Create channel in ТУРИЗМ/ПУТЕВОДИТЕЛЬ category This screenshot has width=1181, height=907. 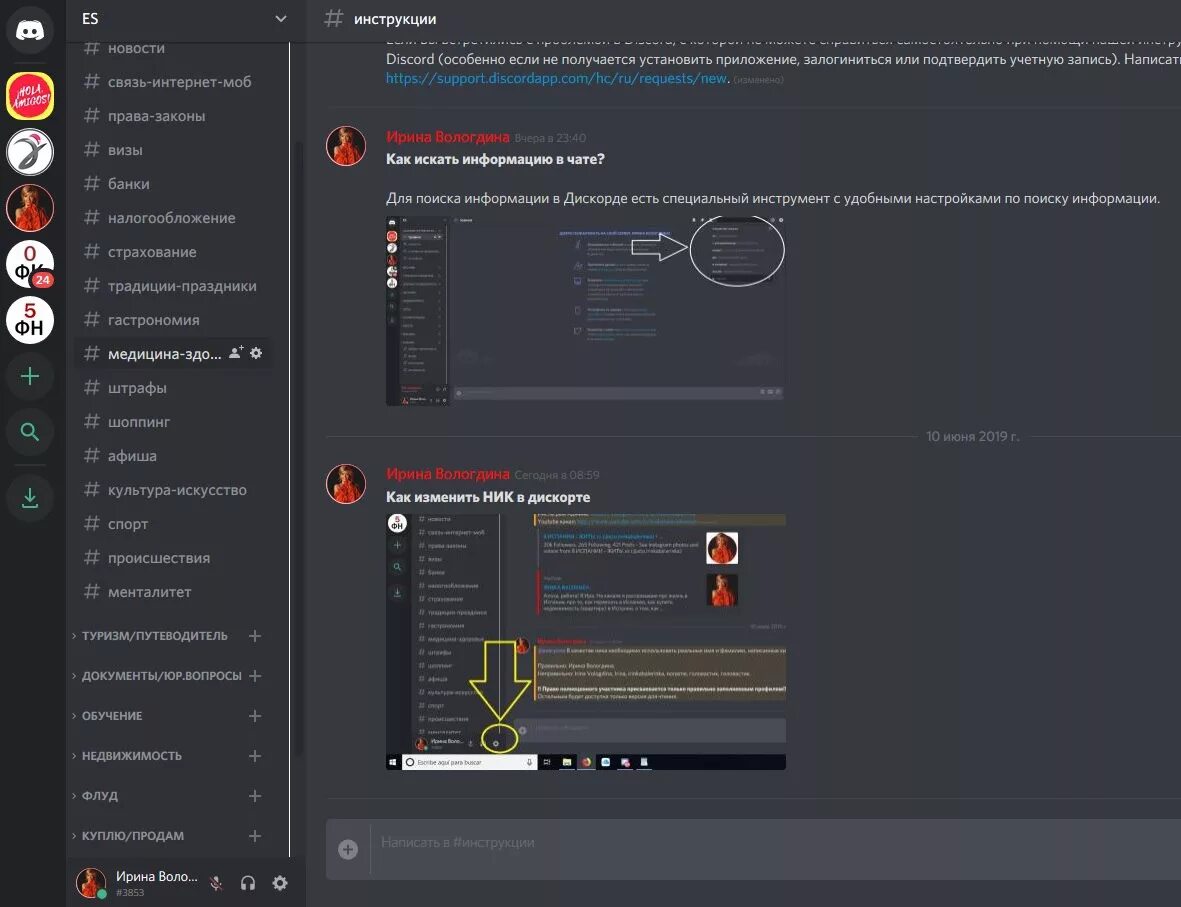click(x=255, y=636)
